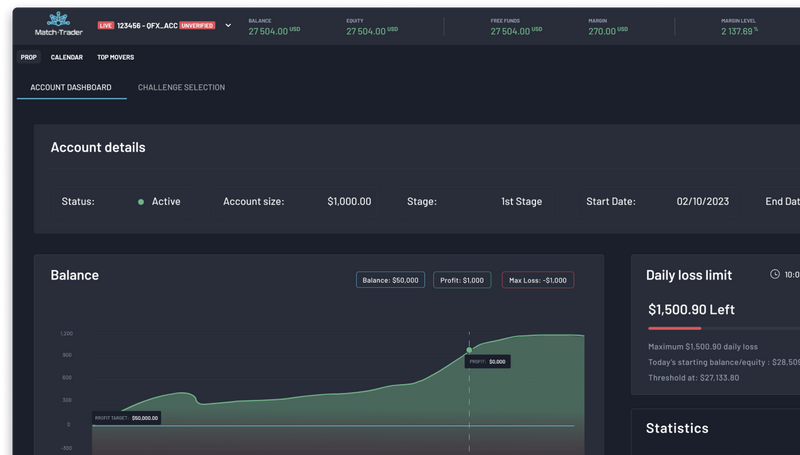Open the Challenge Selection tab
The image size is (800, 455).
181,88
